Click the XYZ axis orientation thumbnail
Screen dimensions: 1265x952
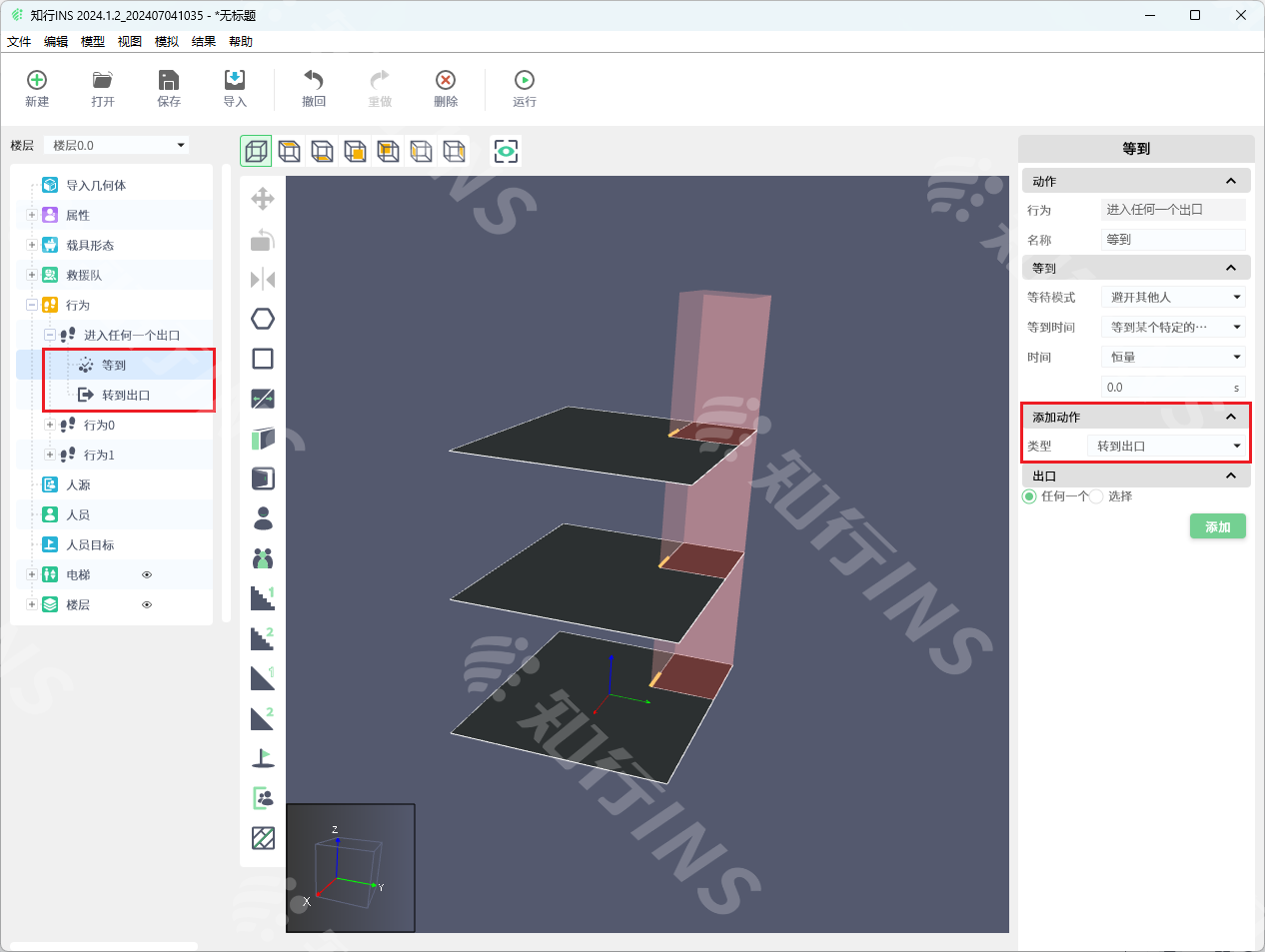(351, 868)
